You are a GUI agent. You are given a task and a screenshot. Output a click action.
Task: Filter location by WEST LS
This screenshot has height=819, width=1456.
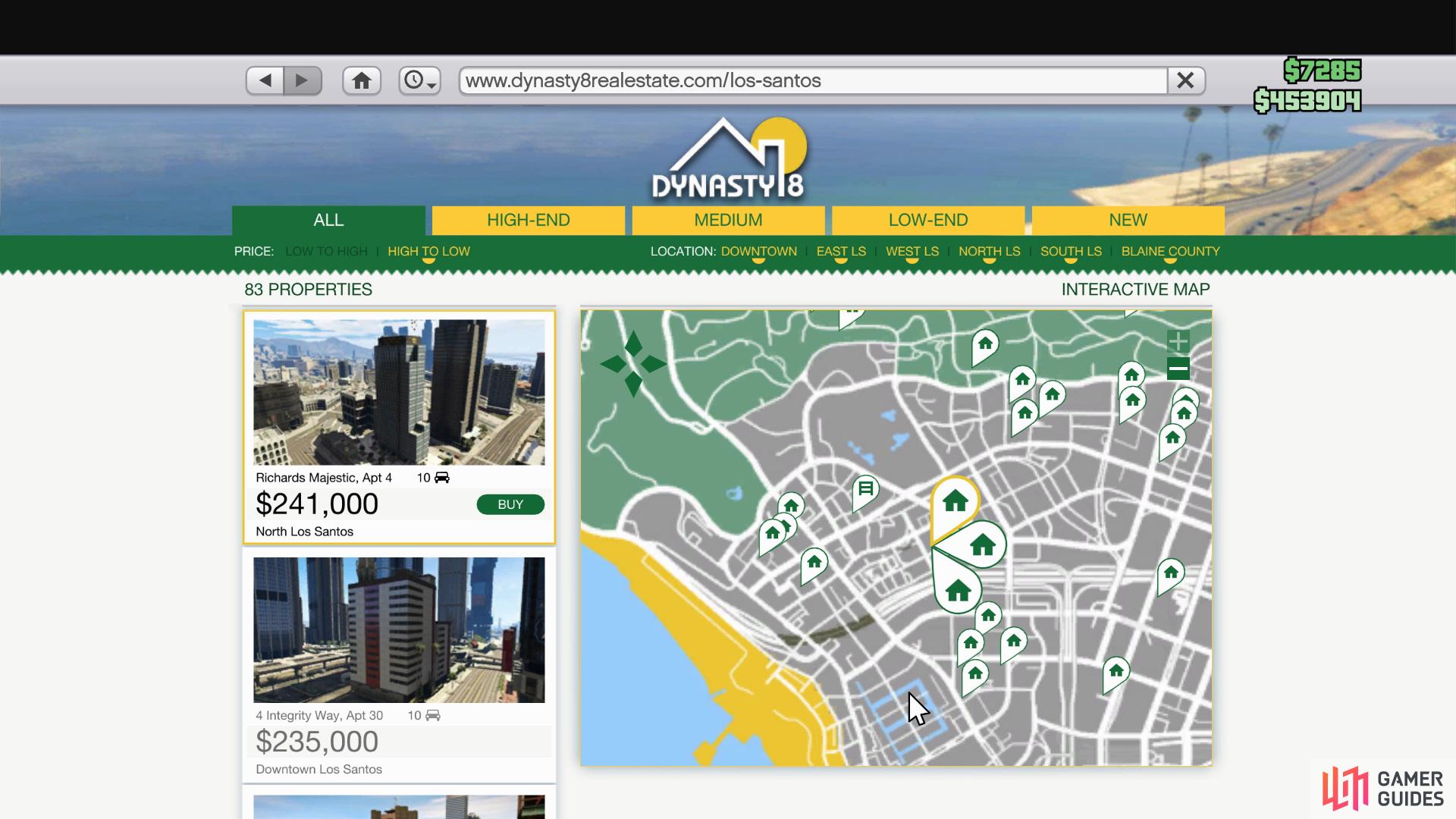pyautogui.click(x=912, y=251)
